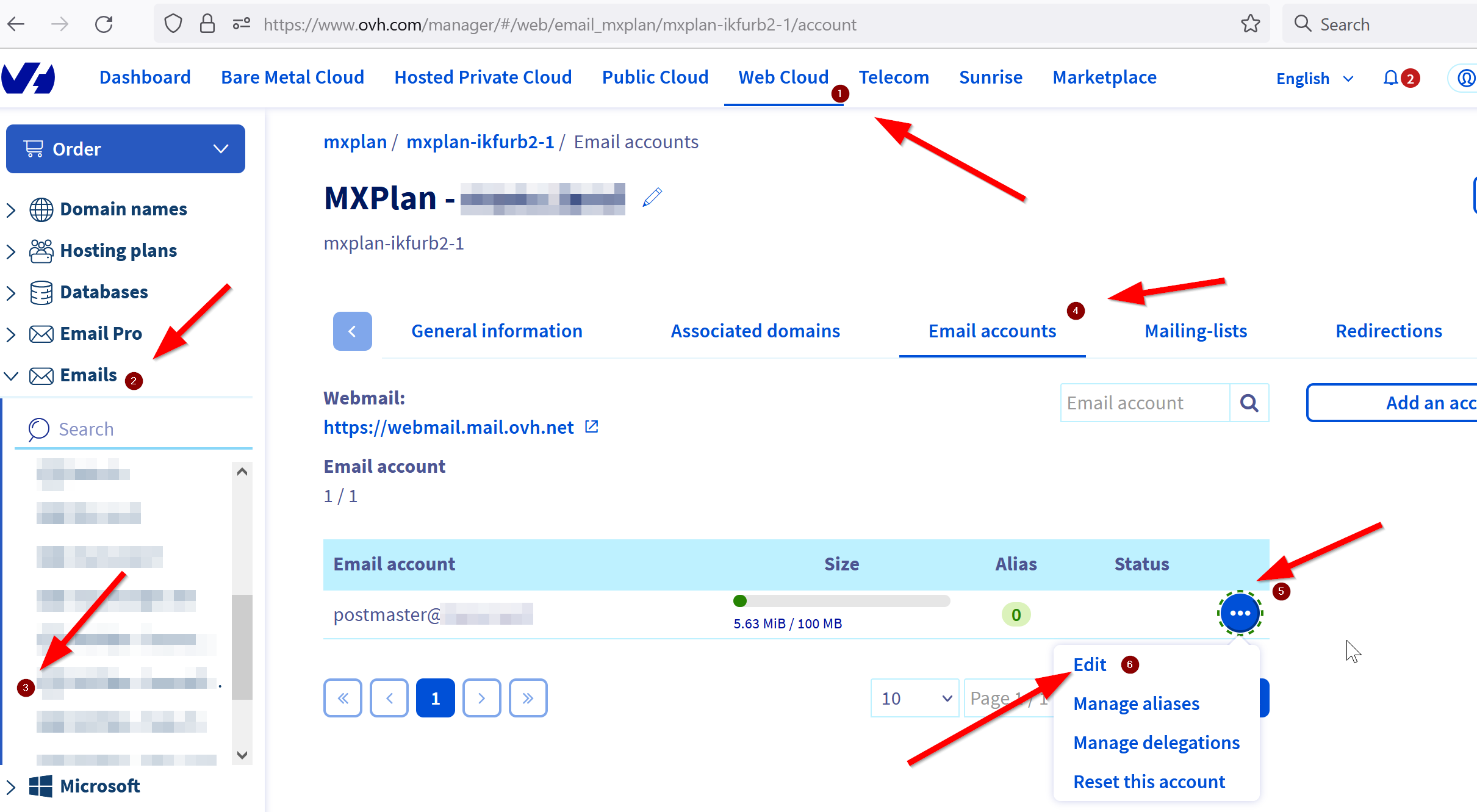Click the tabs scroll-left arrow button
The height and width of the screenshot is (812, 1477).
tap(352, 331)
